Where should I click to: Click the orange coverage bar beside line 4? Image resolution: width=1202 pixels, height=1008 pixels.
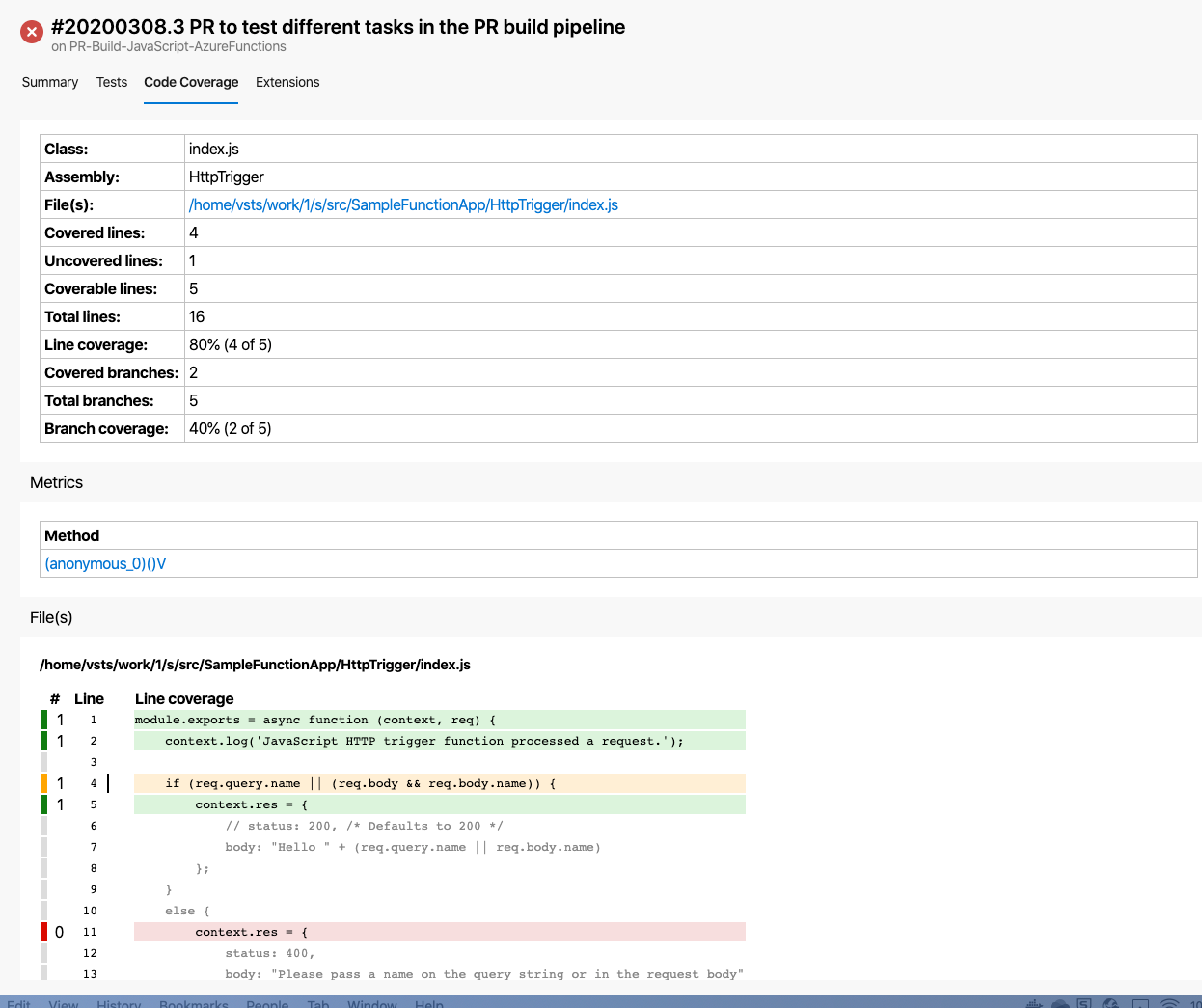point(42,782)
